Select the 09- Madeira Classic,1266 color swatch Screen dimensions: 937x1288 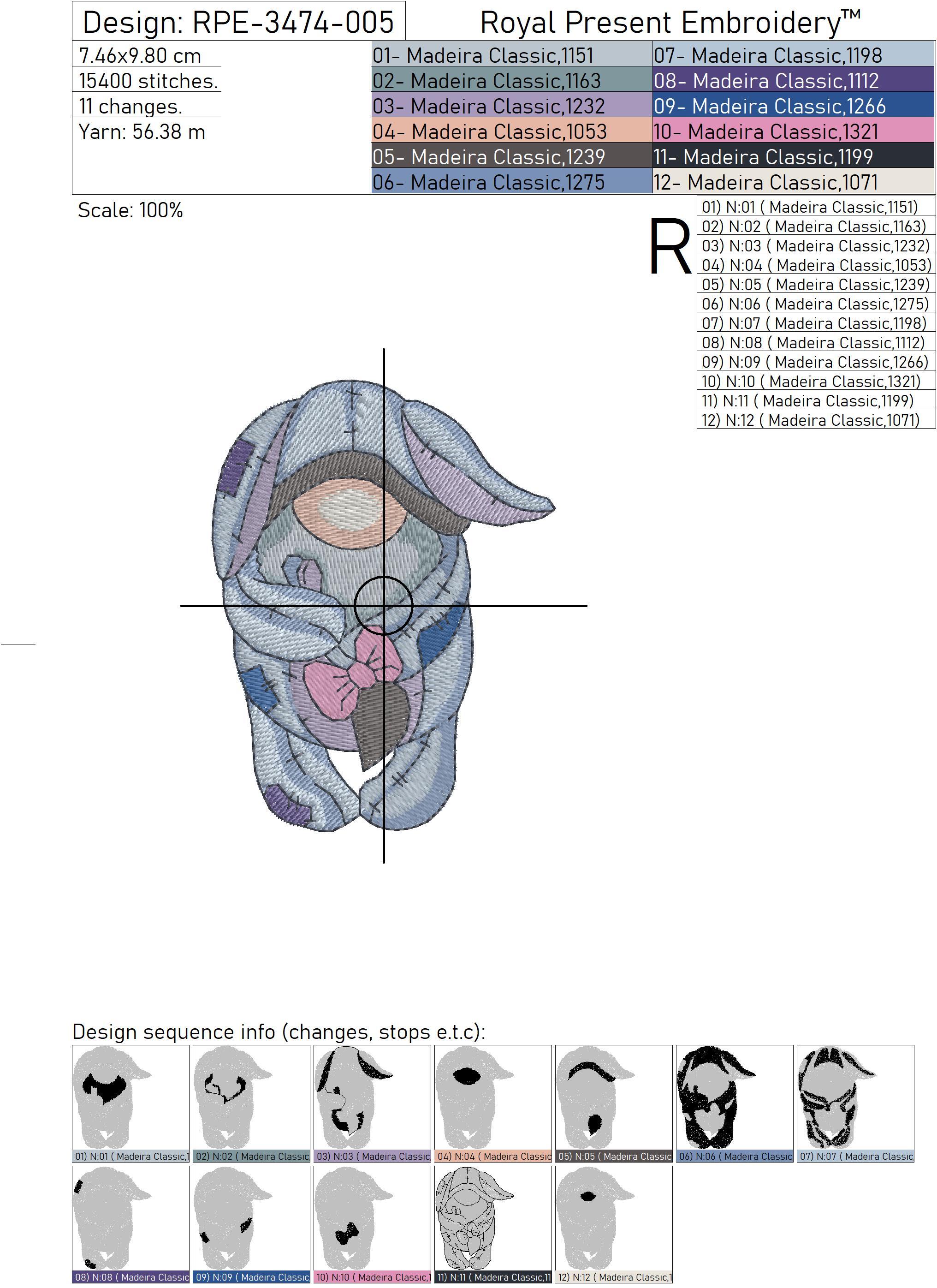pyautogui.click(x=794, y=106)
